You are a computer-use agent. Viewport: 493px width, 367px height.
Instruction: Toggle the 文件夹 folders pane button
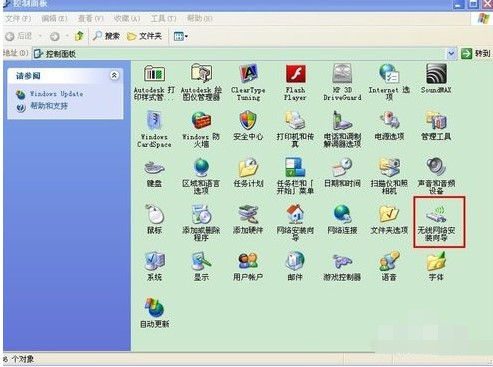[x=145, y=36]
